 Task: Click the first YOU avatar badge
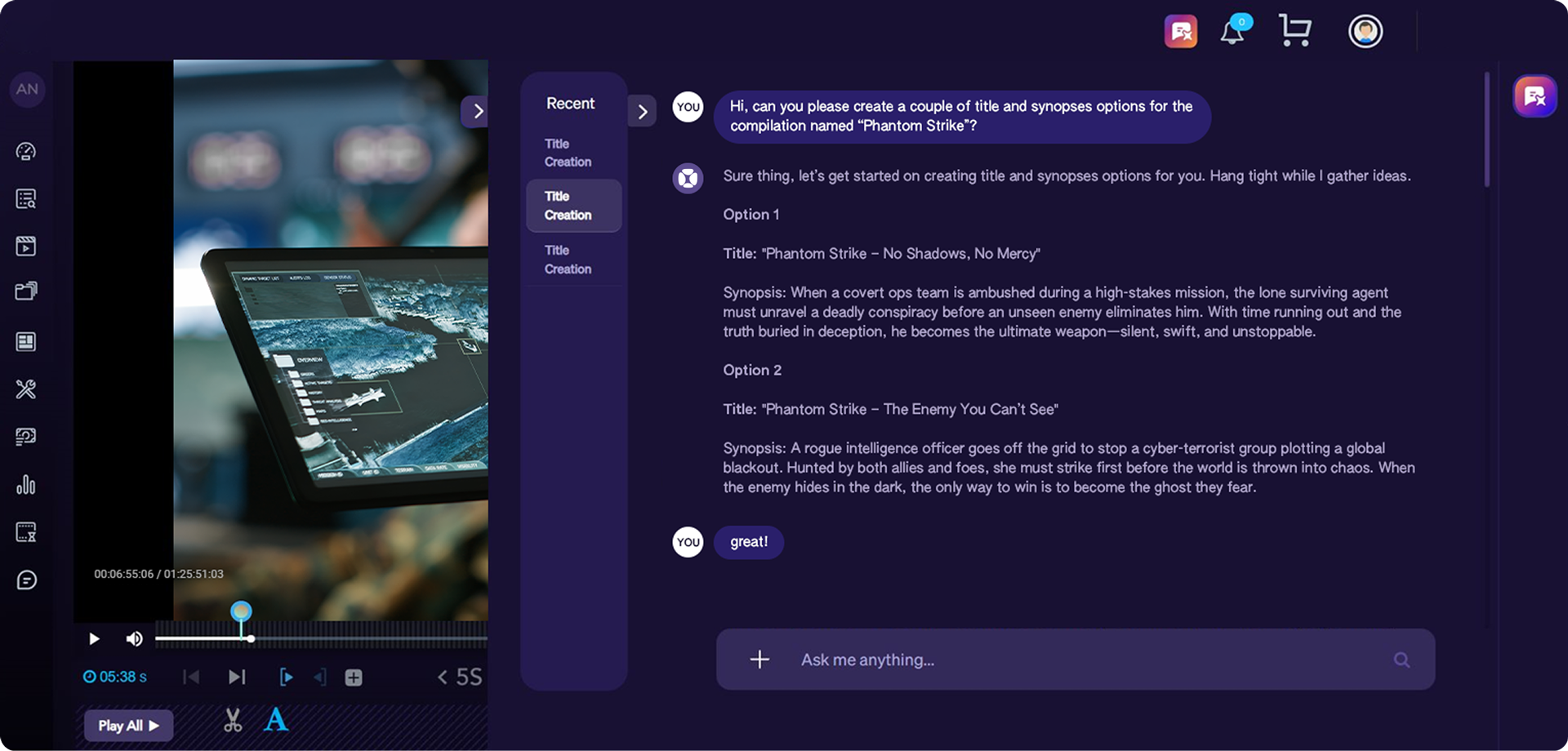tap(688, 107)
